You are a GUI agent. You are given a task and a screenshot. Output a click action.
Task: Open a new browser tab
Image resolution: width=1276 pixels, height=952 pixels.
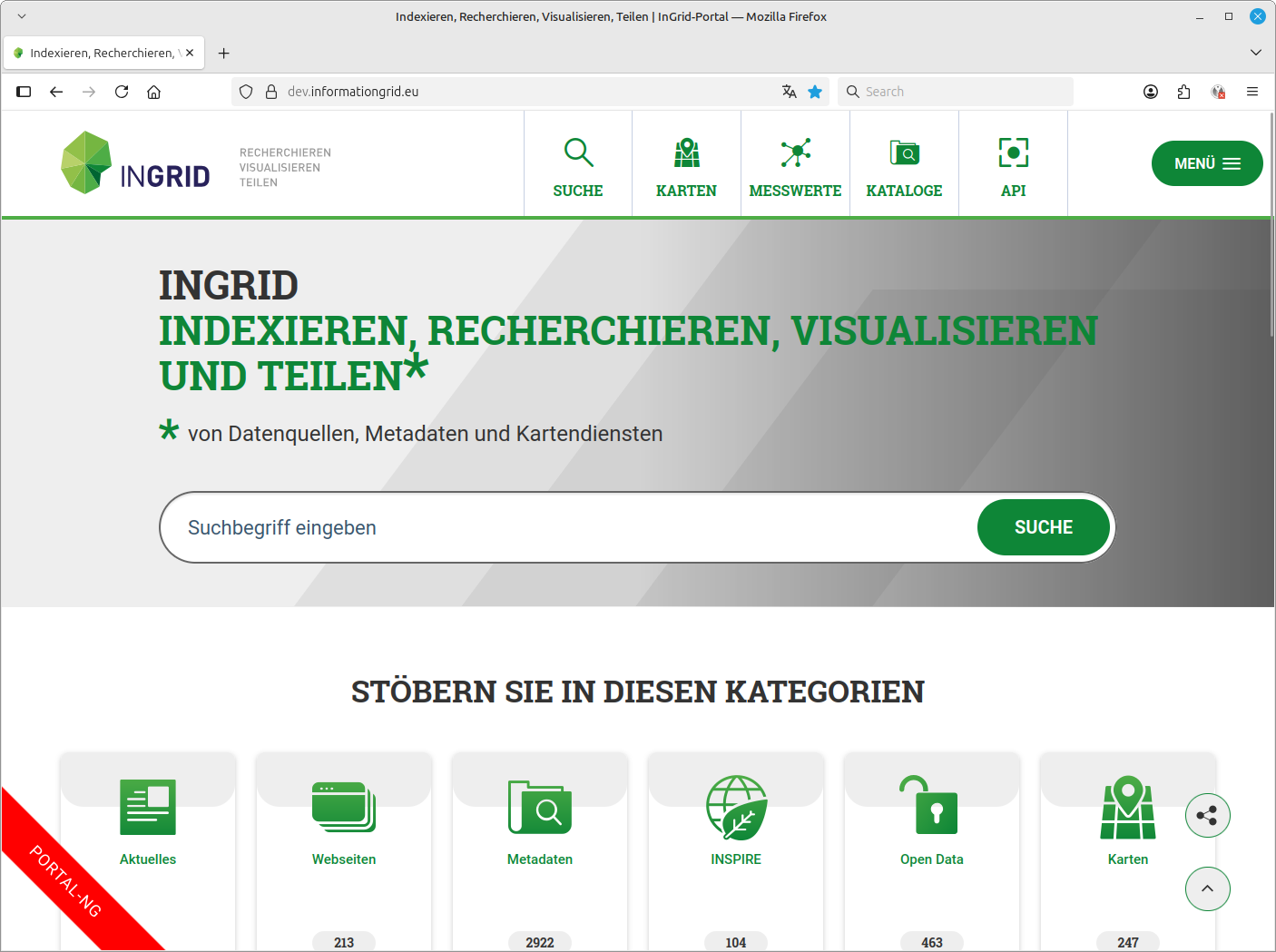tap(224, 53)
